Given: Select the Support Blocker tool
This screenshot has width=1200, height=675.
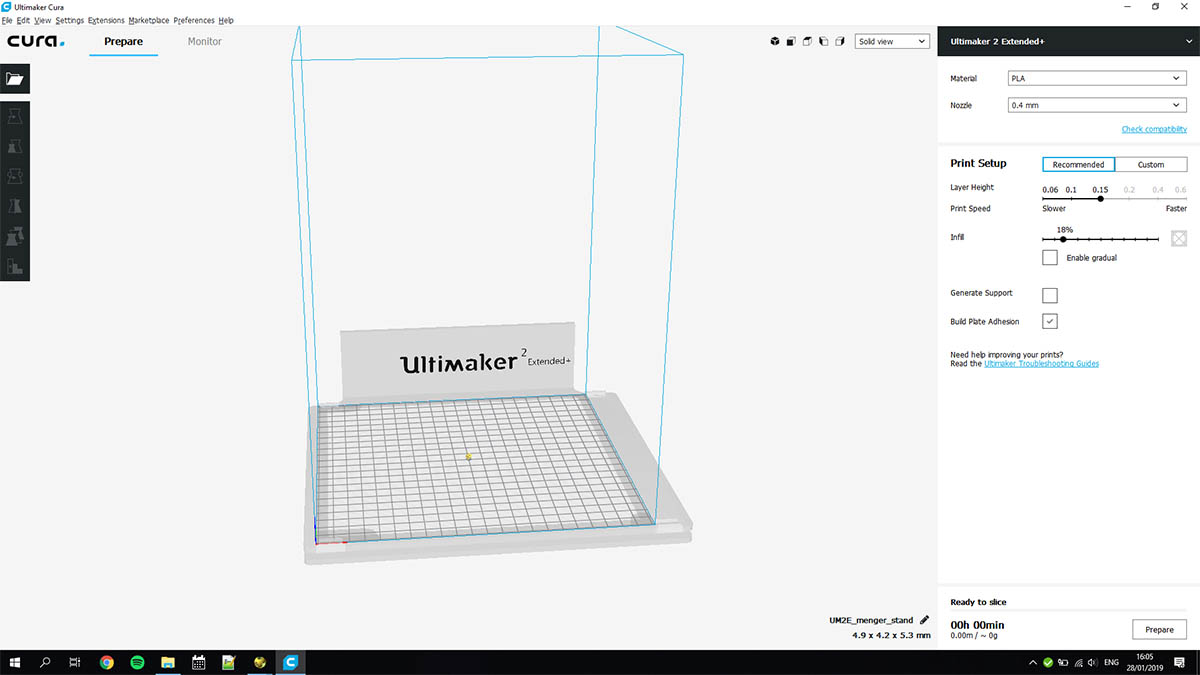Looking at the screenshot, I should tap(15, 266).
